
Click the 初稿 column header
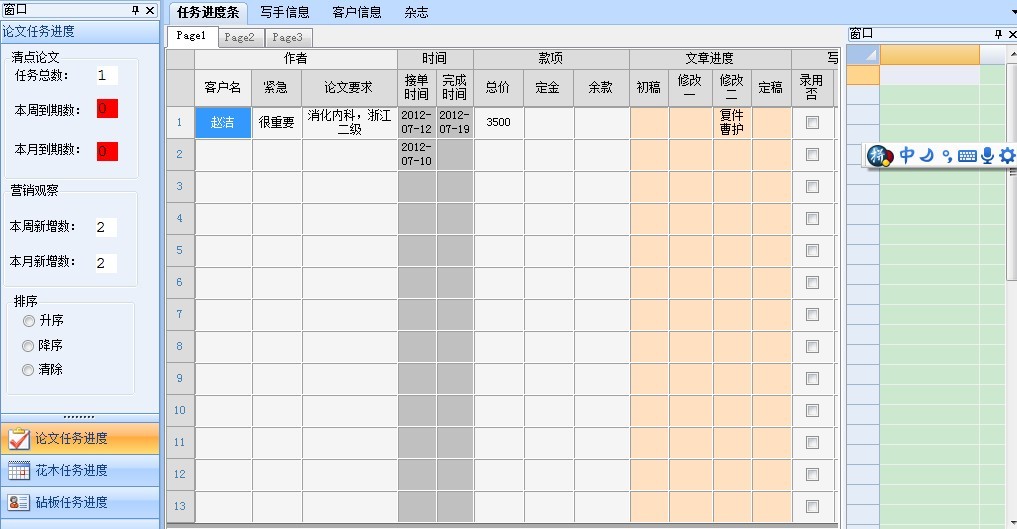pyautogui.click(x=649, y=88)
